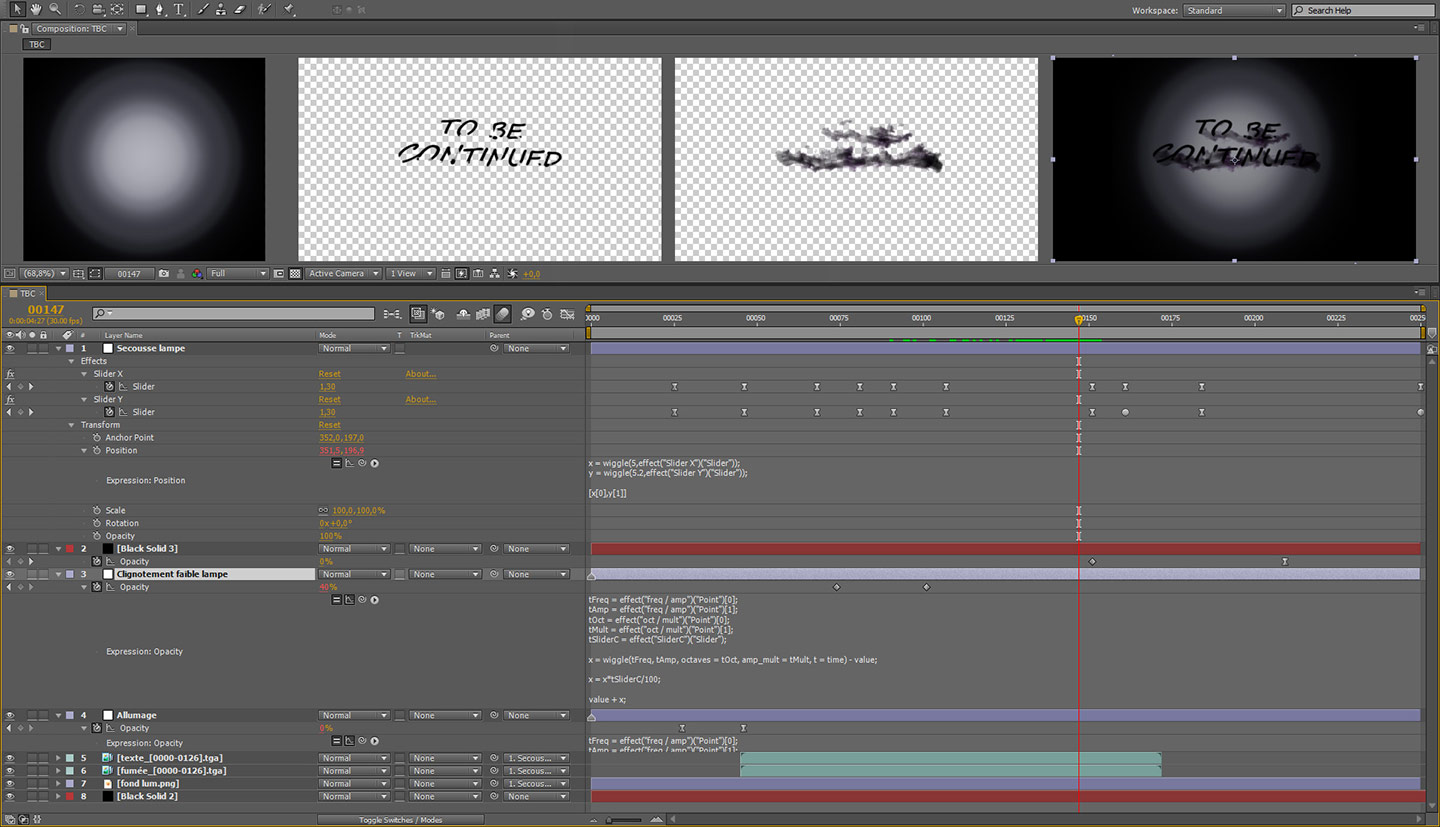Open About for Slider Y effect

pyautogui.click(x=420, y=399)
